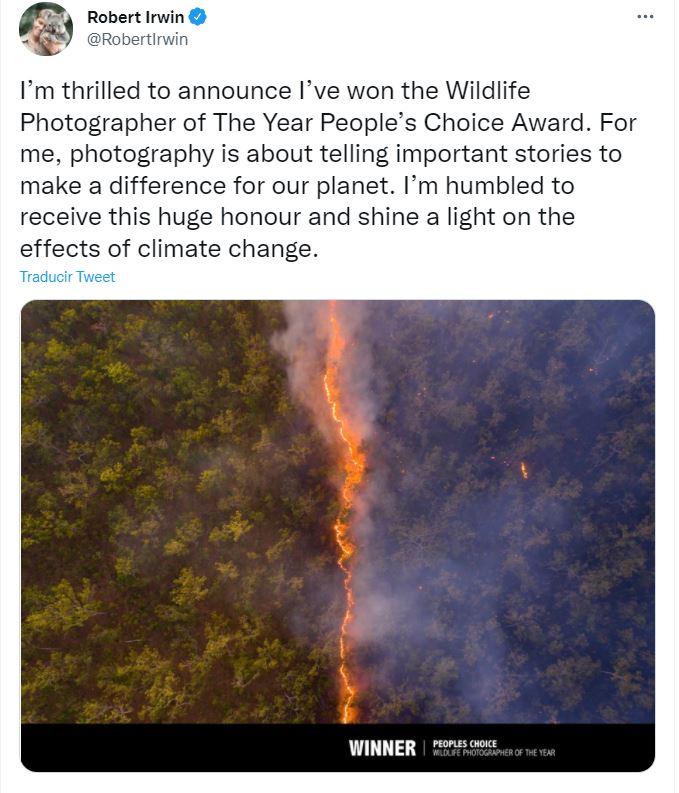The height and width of the screenshot is (793, 679).
Task: Click the Traducir Tweet link
Action: 67,277
